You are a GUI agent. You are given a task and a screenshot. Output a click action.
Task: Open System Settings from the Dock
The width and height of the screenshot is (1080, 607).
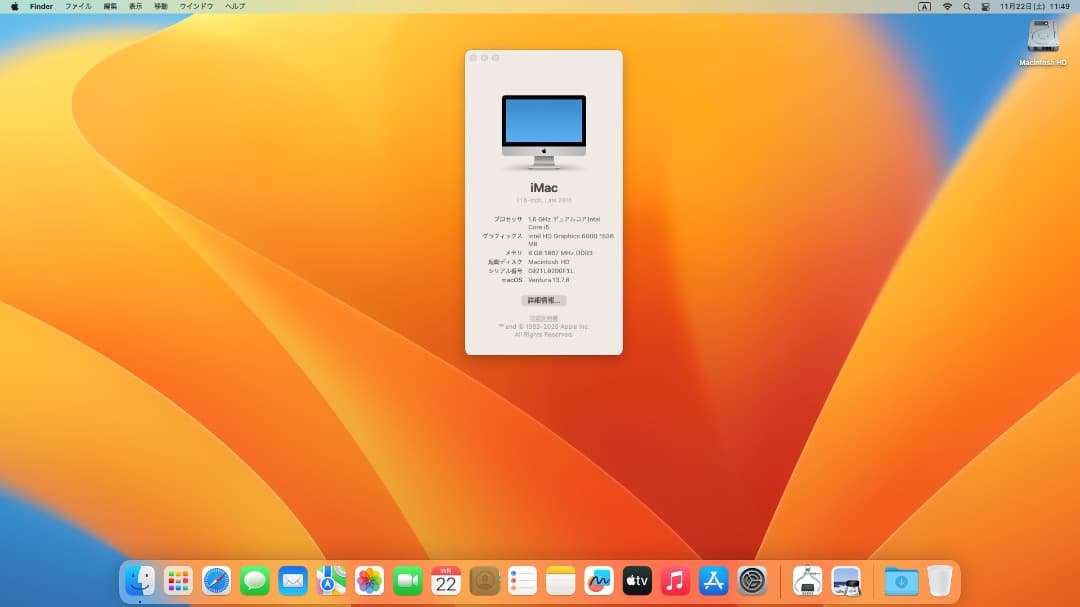[751, 581]
